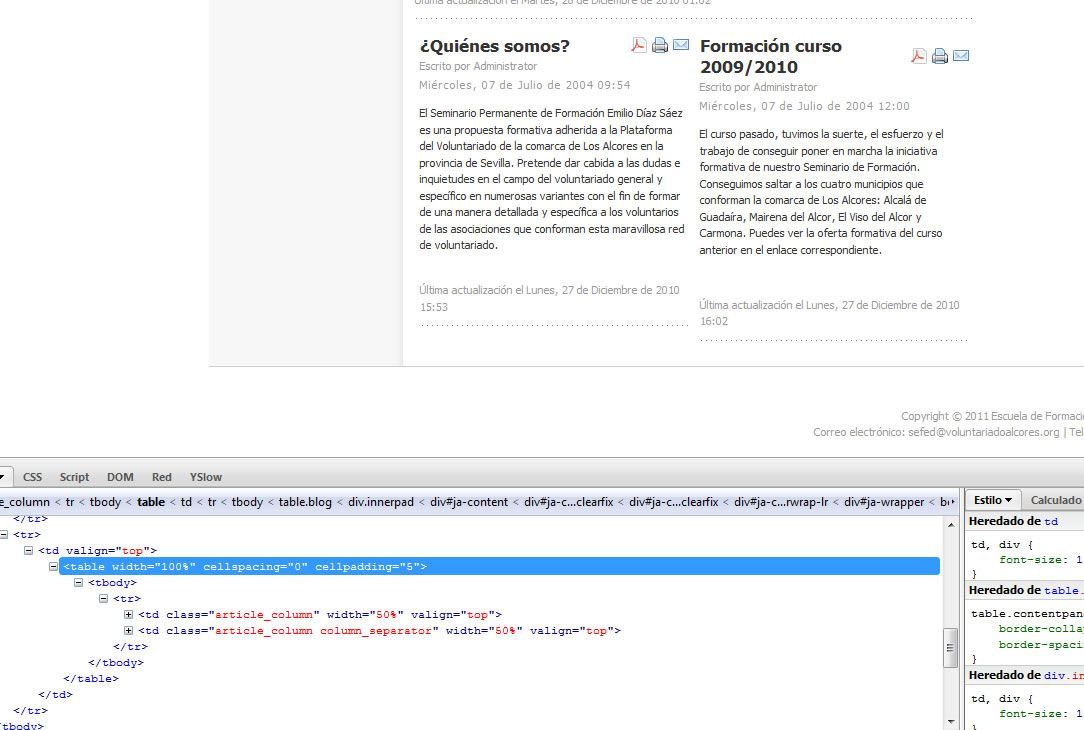
Task: Select the Calculado side panel tab
Action: 1056,500
